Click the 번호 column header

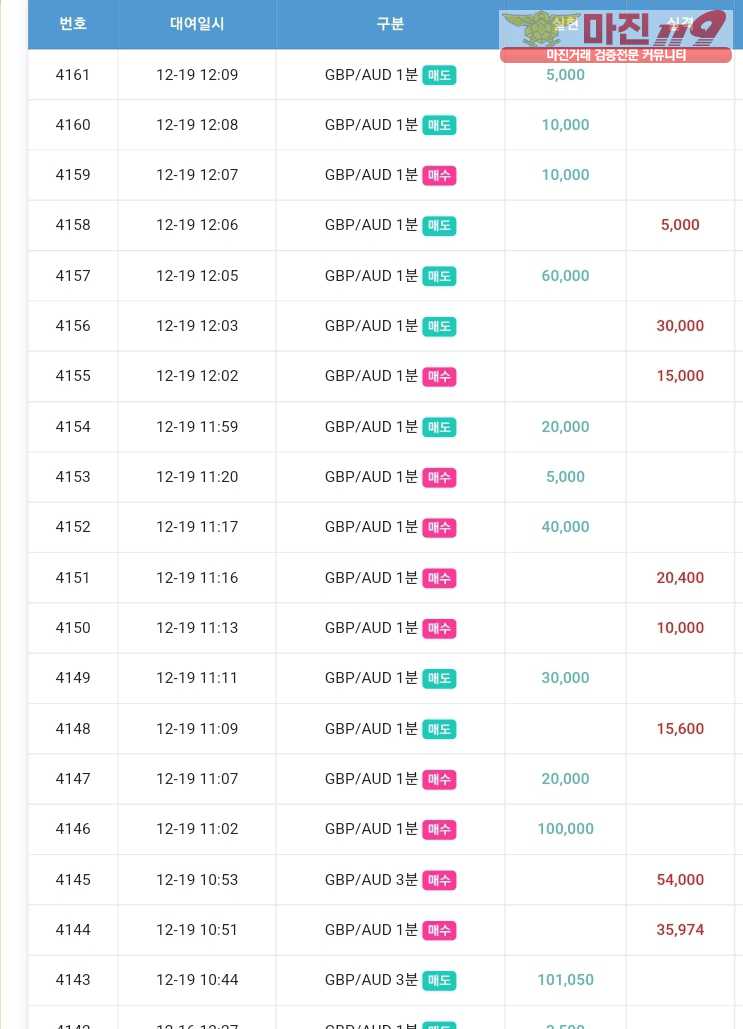73,24
